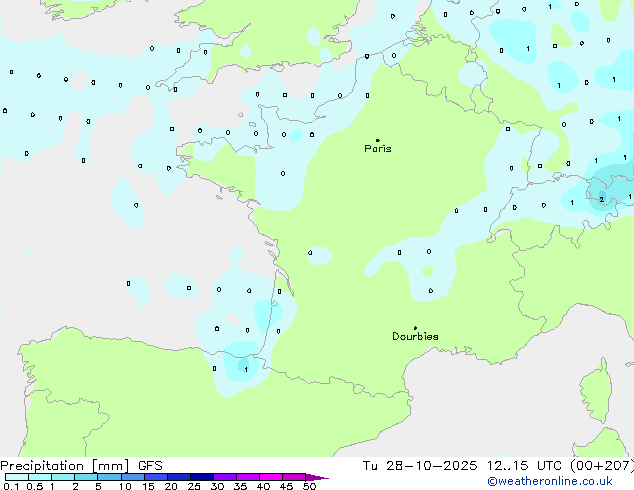Select the 45–50 mm legend color swatch
Image resolution: width=634 pixels, height=490 pixels.
(294, 477)
